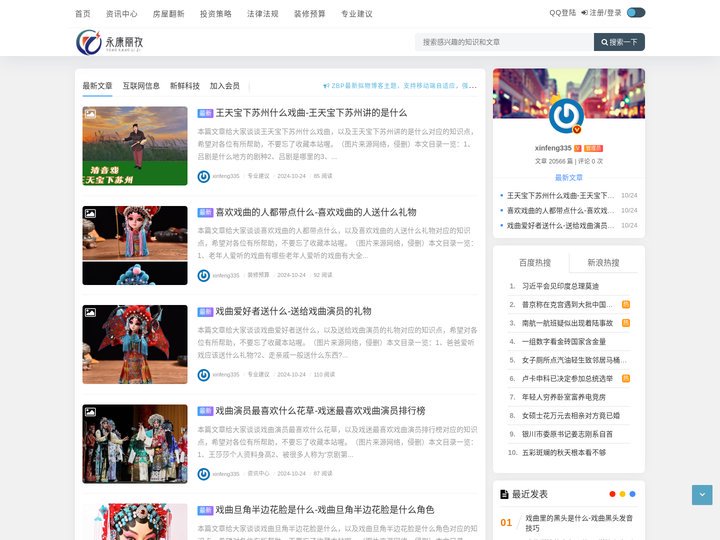The width and height of the screenshot is (720, 540).
Task: Toggle the dark mode switch
Action: 636,13
